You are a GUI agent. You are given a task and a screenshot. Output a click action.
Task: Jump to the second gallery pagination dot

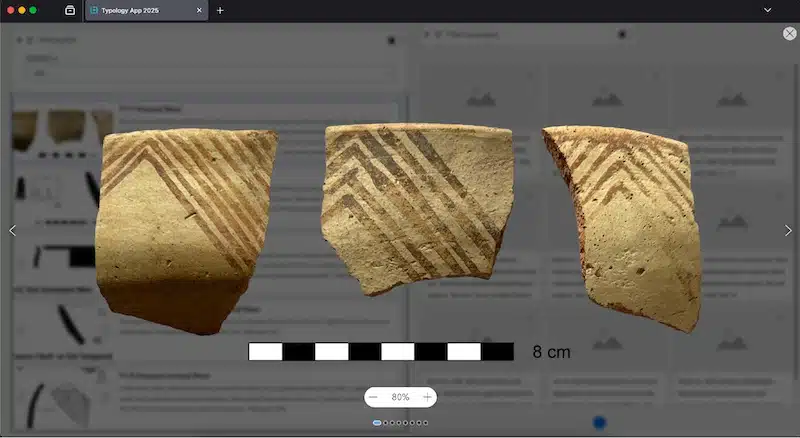pyautogui.click(x=386, y=423)
